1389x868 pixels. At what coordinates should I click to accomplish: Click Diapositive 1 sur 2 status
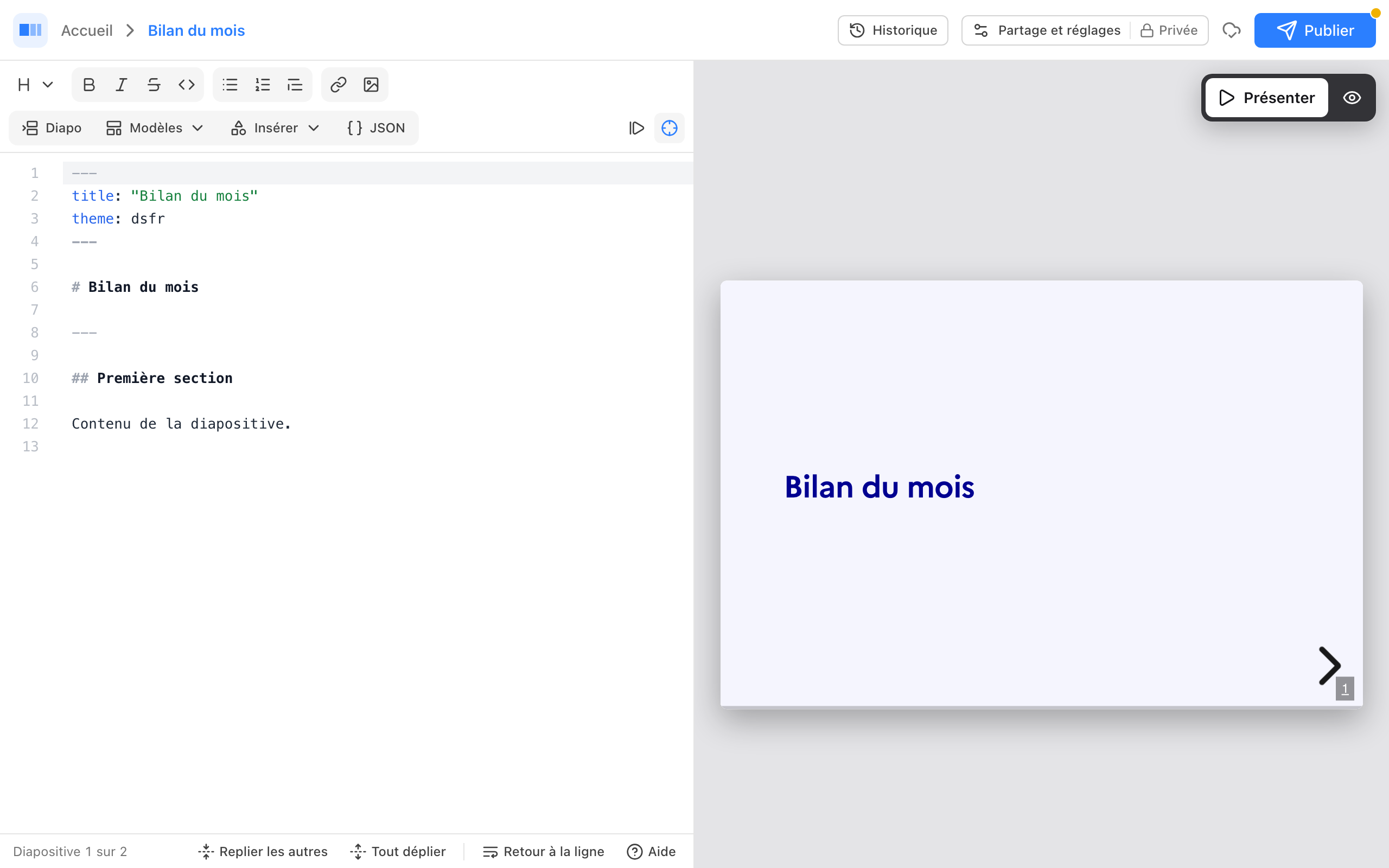pyautogui.click(x=70, y=851)
